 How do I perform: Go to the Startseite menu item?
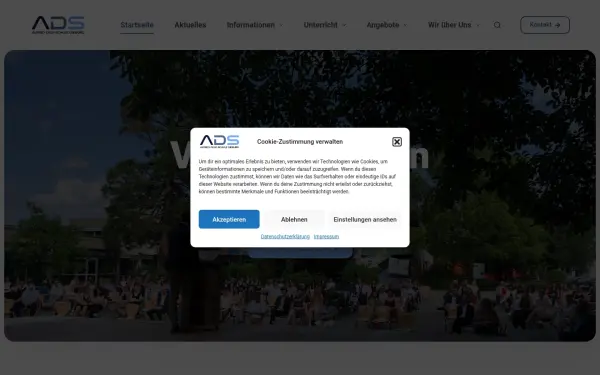[137, 25]
